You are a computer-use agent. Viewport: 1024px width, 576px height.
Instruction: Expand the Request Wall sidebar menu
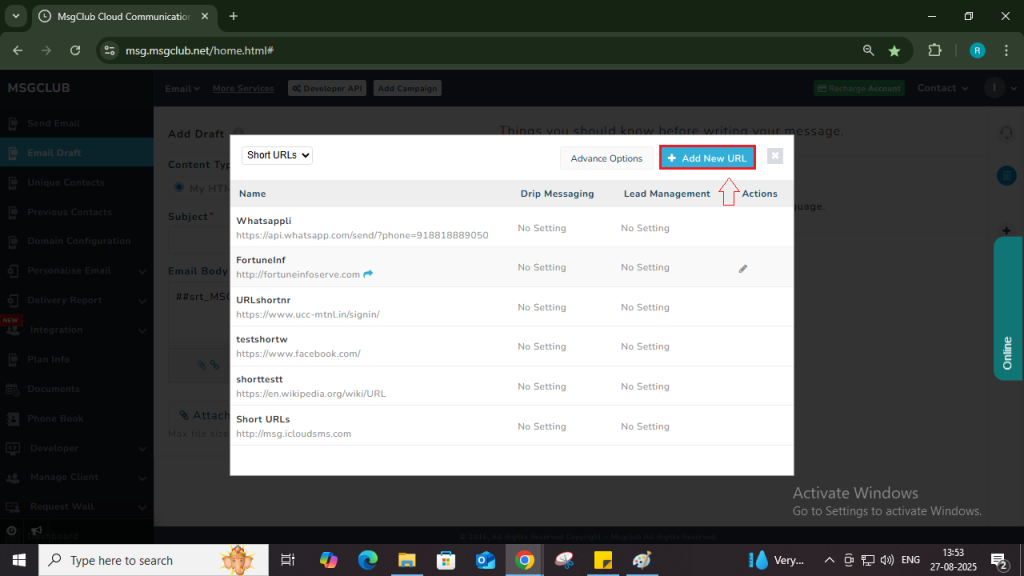point(76,507)
